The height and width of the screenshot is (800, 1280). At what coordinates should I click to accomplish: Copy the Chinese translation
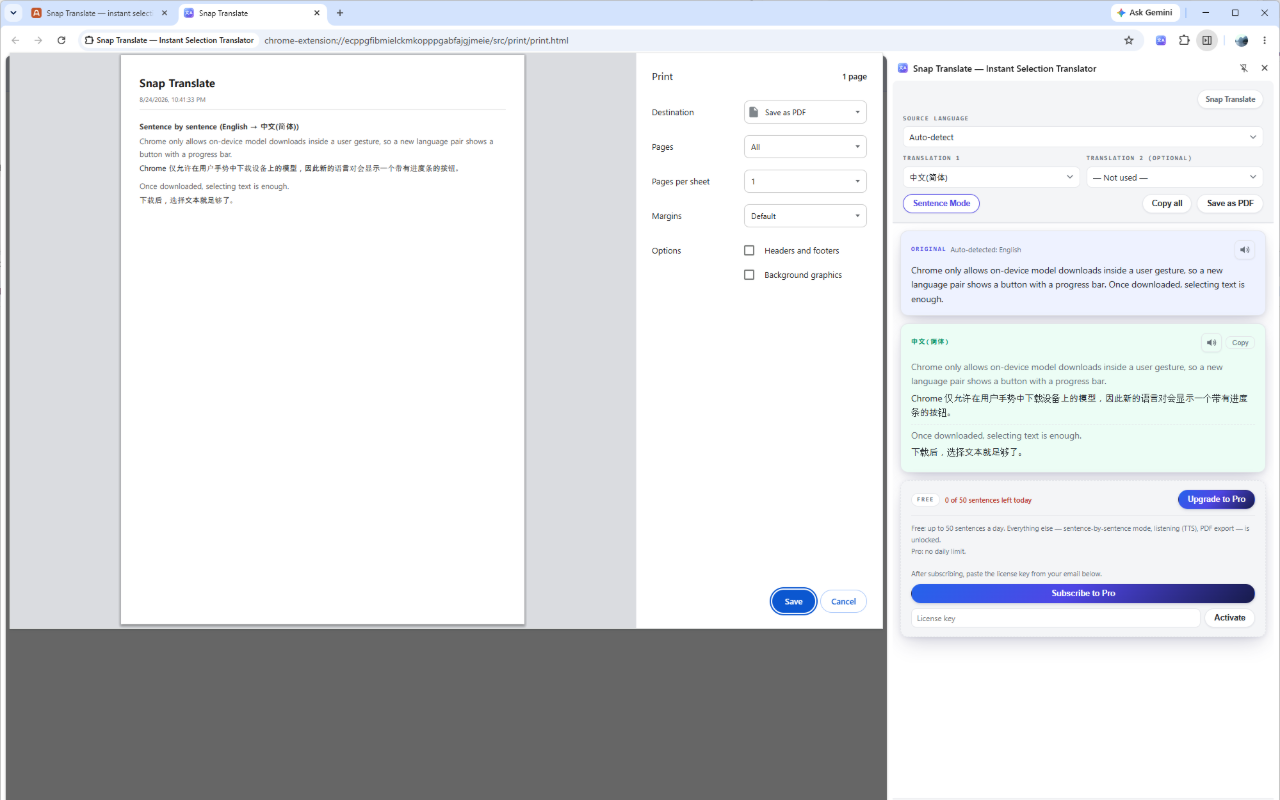pyautogui.click(x=1240, y=342)
